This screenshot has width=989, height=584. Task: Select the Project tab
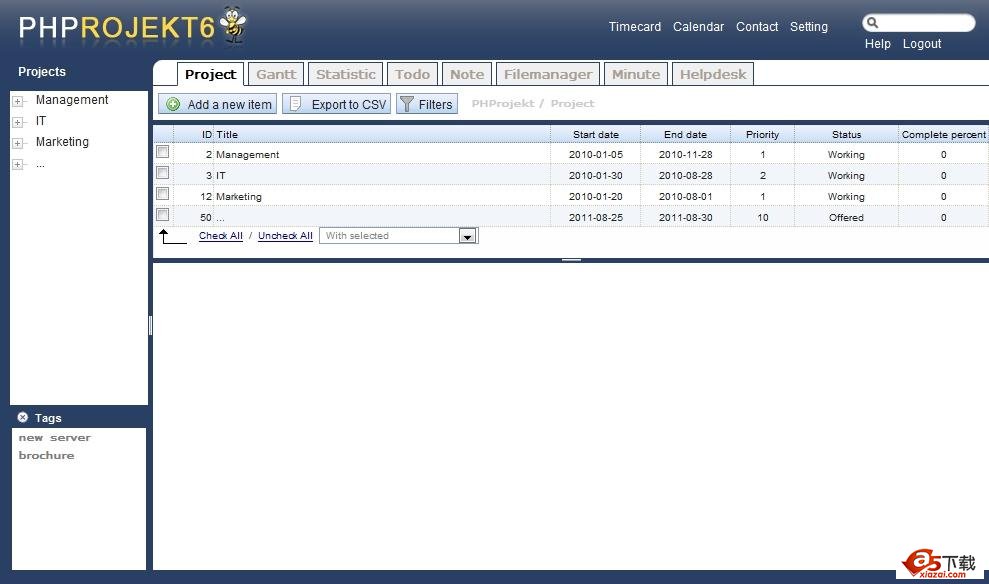(x=211, y=74)
